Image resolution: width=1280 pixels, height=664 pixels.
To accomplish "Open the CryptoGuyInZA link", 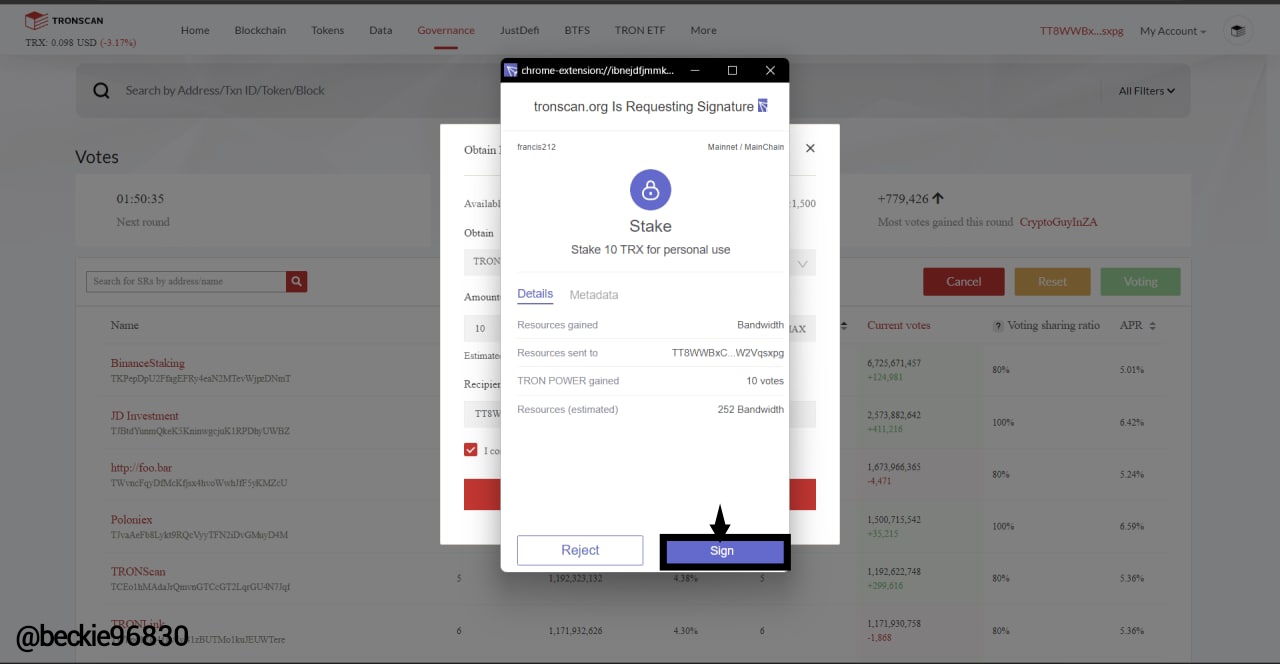I will (x=1058, y=222).
